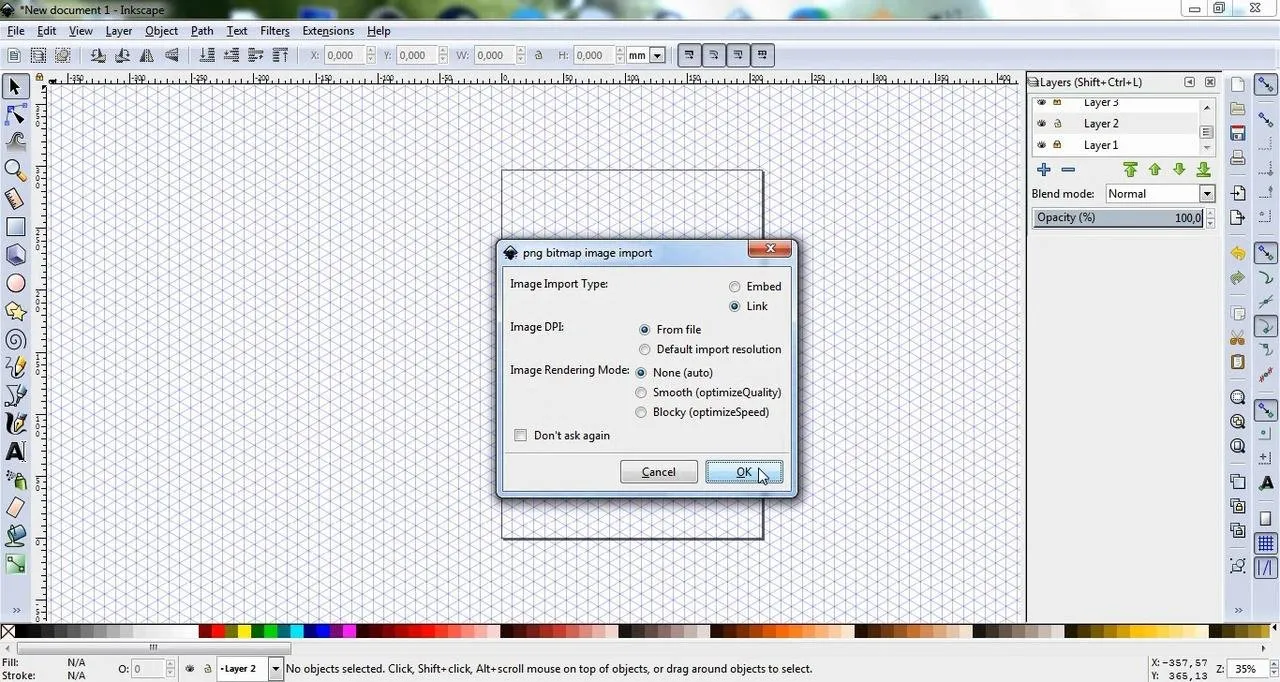
Task: Click the Add layer plus icon
Action: [x=1043, y=170]
